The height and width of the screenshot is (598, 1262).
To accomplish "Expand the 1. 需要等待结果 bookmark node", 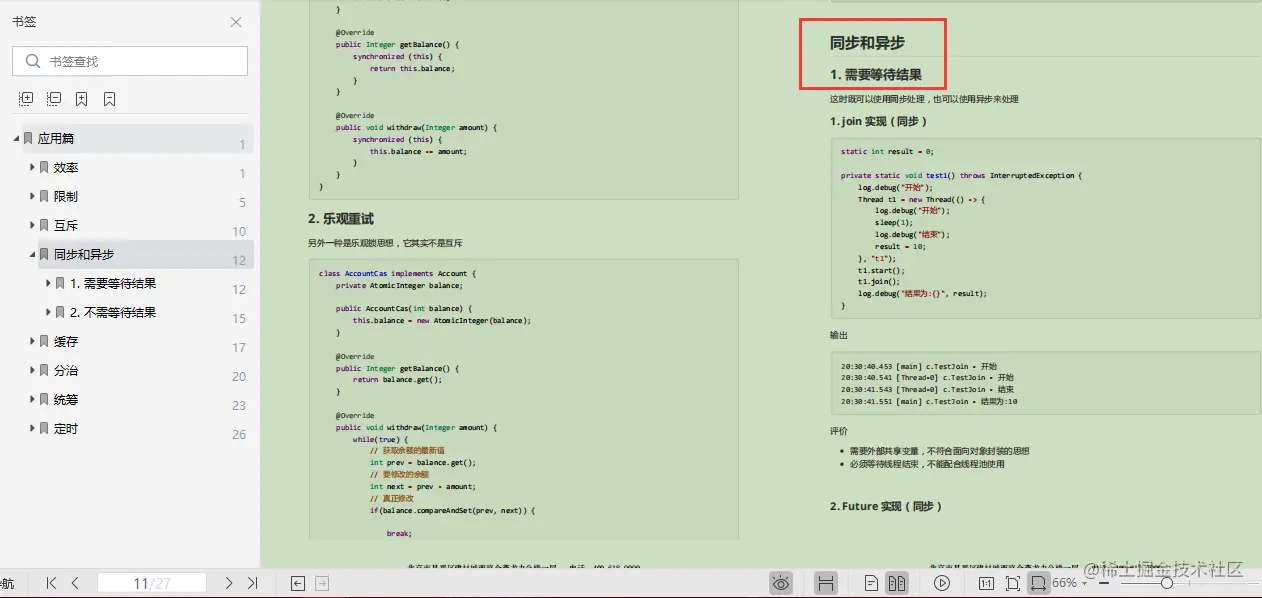I will [x=48, y=283].
